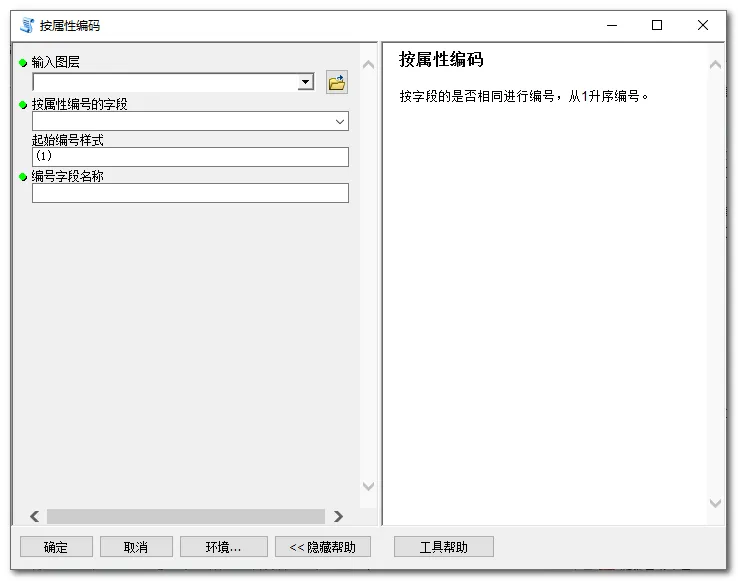Click the help panel scroll-up arrow

tap(715, 65)
